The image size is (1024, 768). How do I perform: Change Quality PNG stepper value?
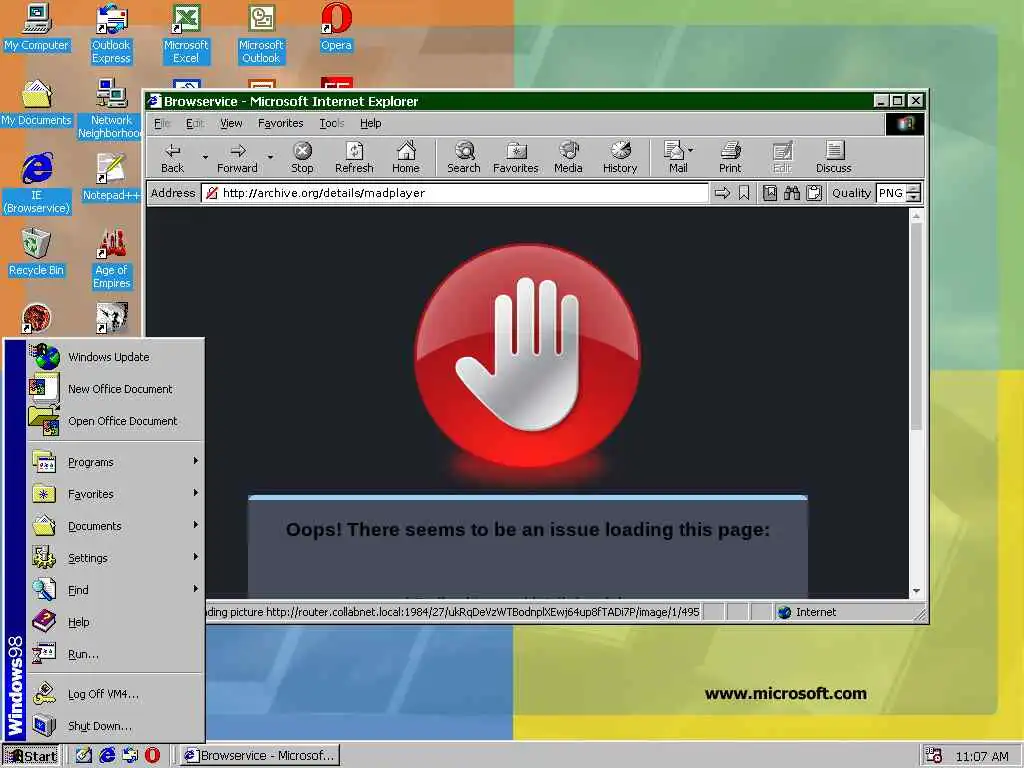(x=914, y=193)
